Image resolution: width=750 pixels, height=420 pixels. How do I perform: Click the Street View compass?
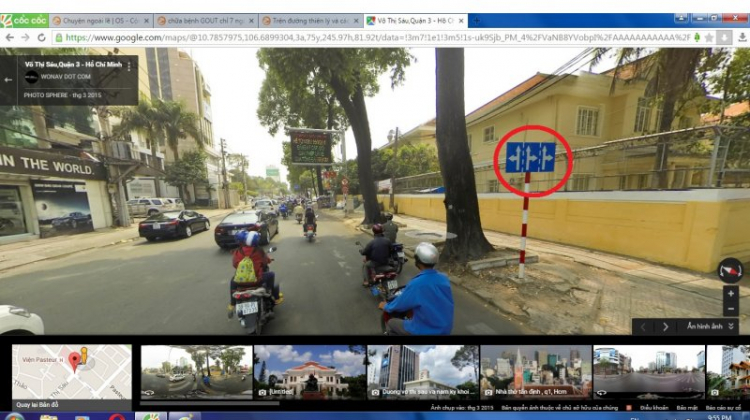[730, 271]
